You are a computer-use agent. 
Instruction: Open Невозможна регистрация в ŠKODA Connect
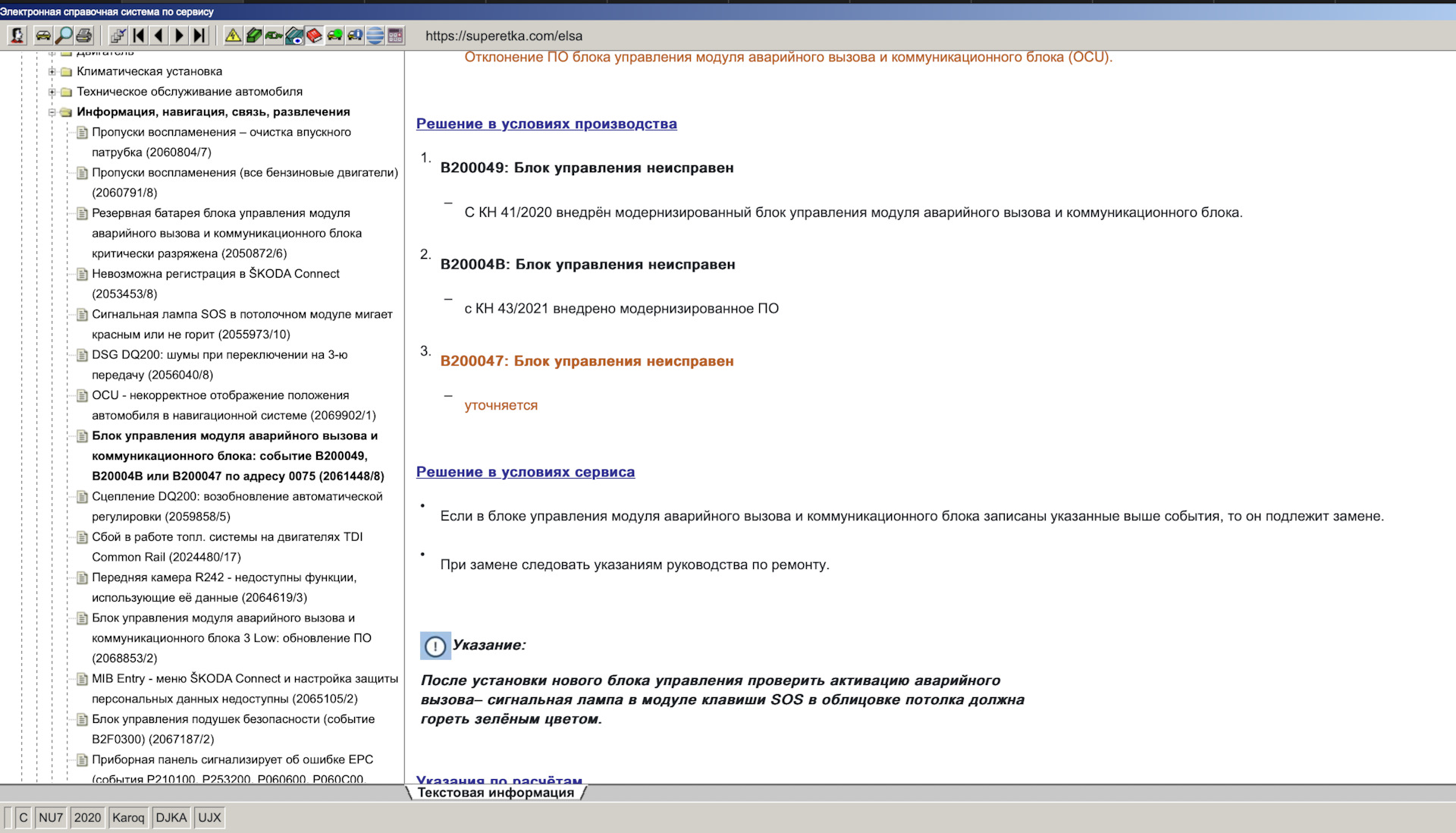coord(215,284)
